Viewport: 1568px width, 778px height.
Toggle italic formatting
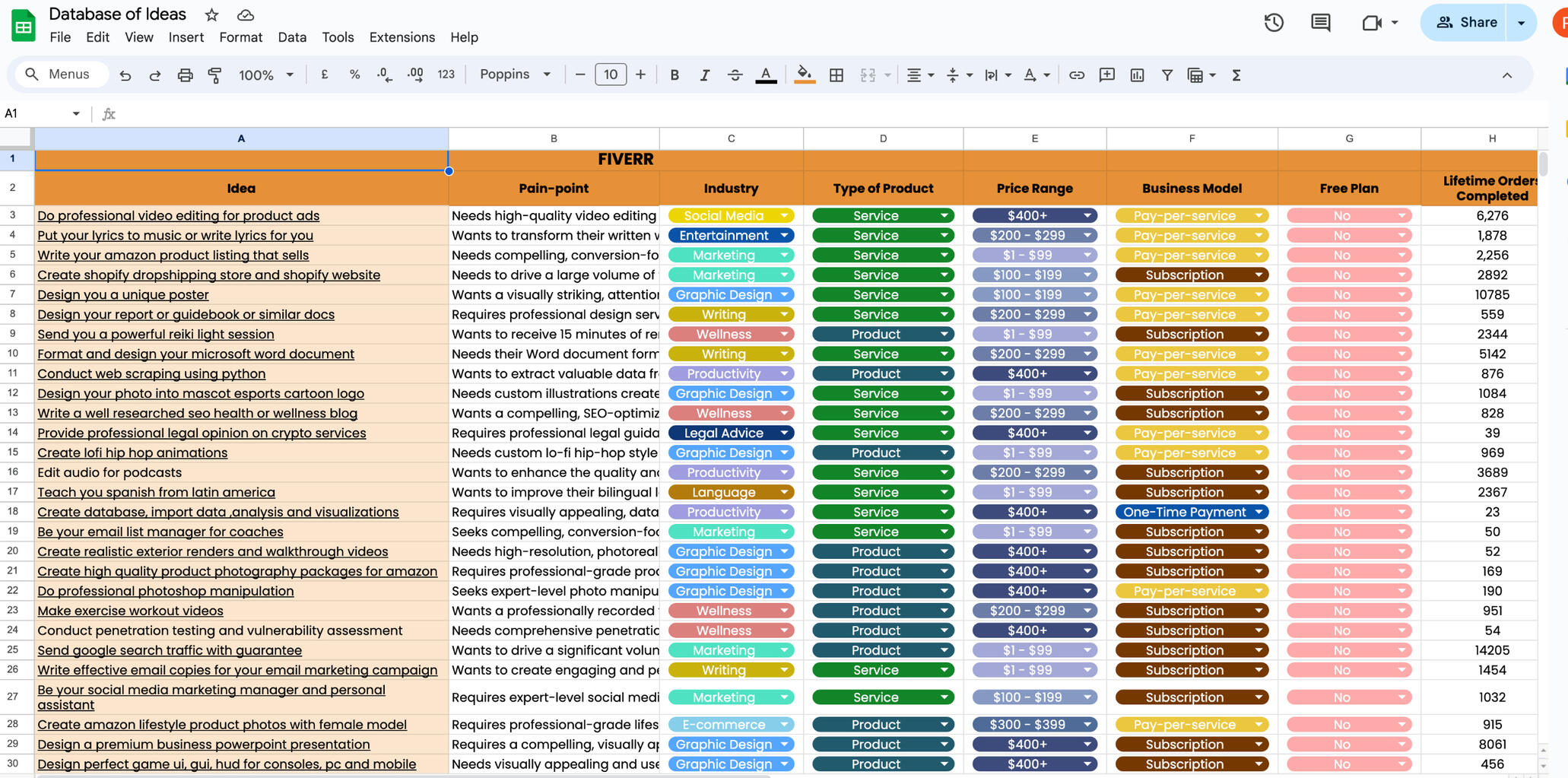[x=704, y=75]
